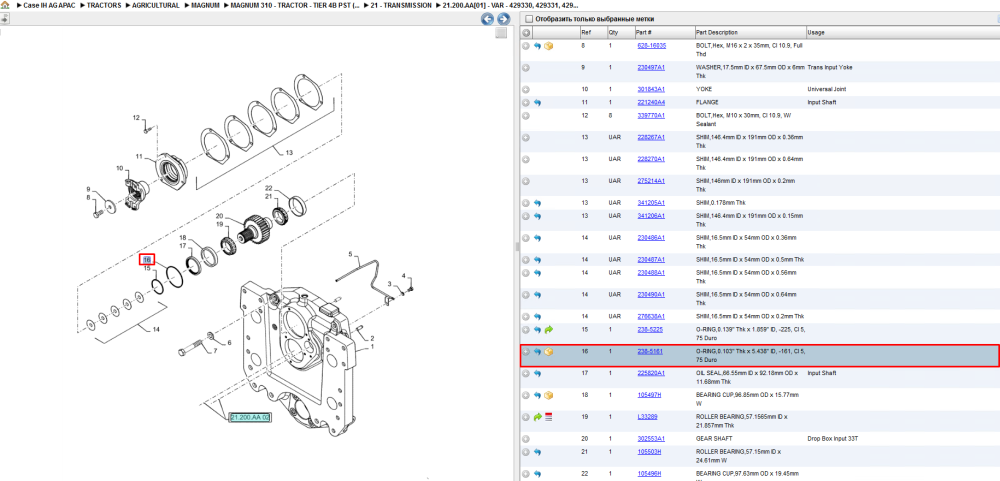The image size is (1000, 481).
Task: Add bolt 339770A1 using its plus icon
Action: [x=526, y=115]
